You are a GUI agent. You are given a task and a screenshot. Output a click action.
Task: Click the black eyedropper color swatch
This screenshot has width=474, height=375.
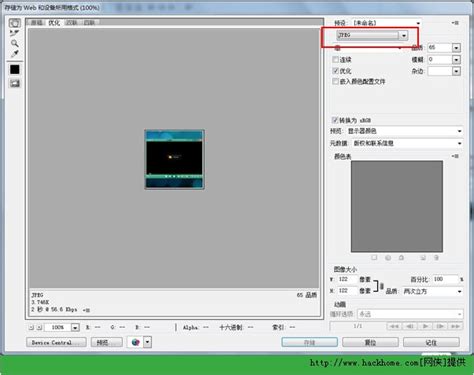click(x=15, y=69)
